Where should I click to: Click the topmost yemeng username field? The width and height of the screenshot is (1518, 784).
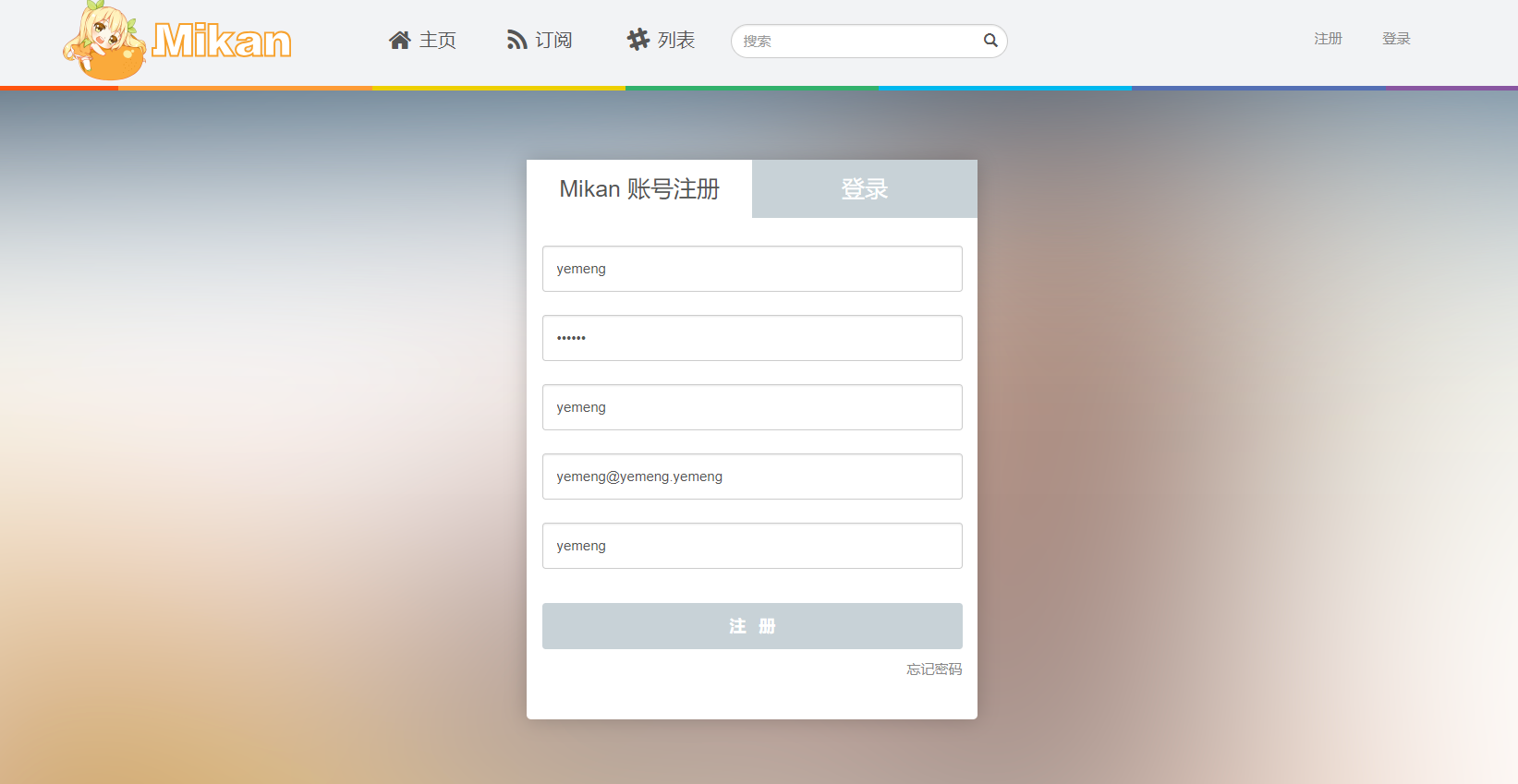pos(752,269)
